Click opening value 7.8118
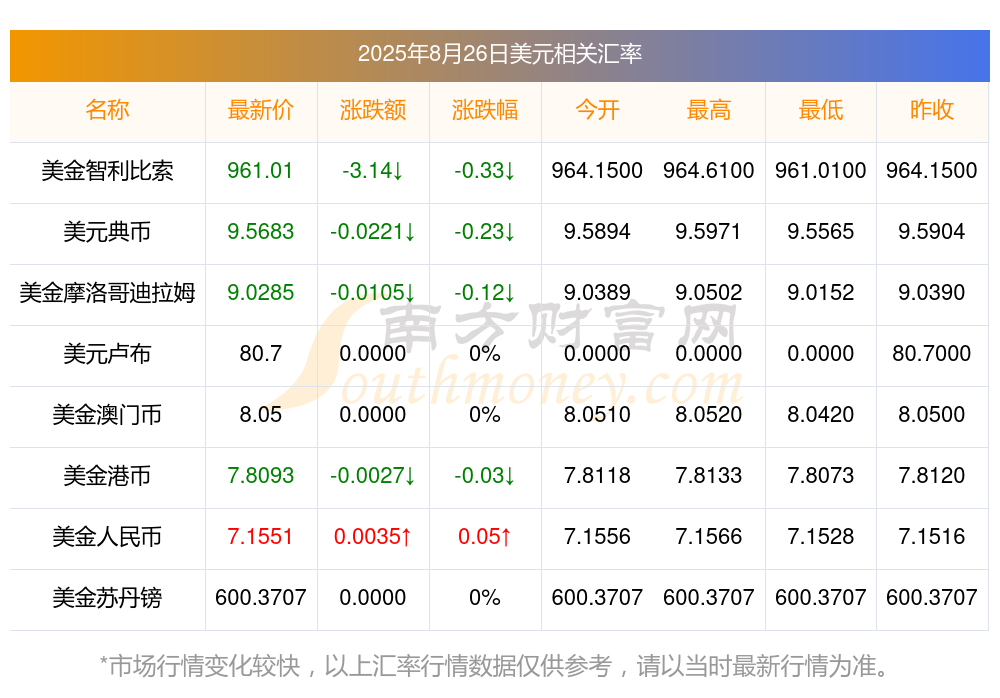This screenshot has width=1000, height=698. coord(597,476)
